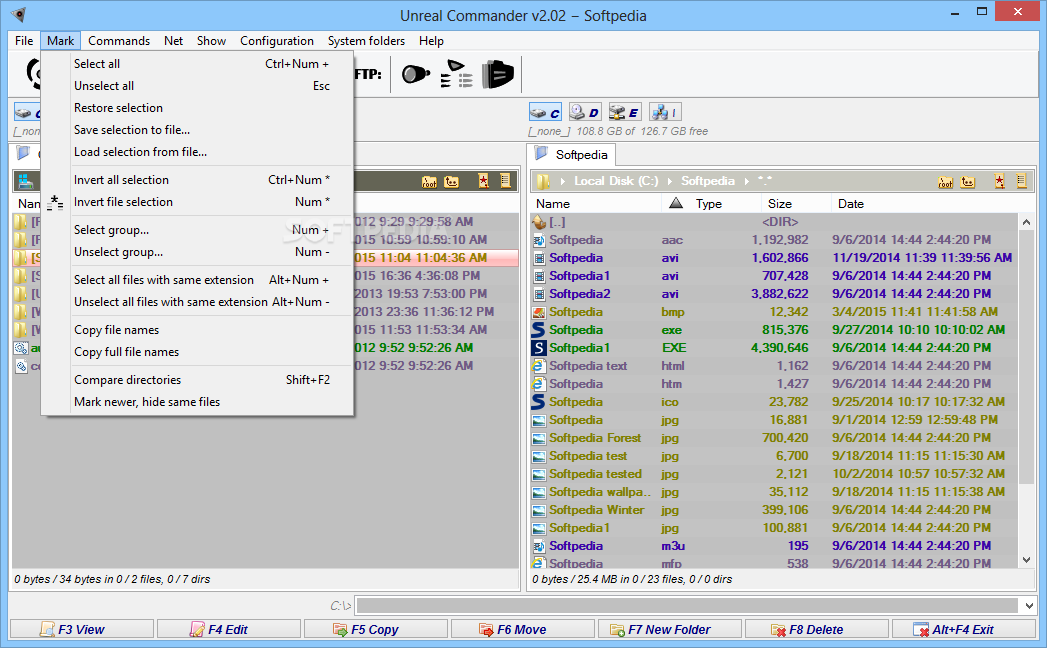Viewport: 1047px width, 648px height.
Task: Choose Mark newer, hide same files
Action: (198, 402)
